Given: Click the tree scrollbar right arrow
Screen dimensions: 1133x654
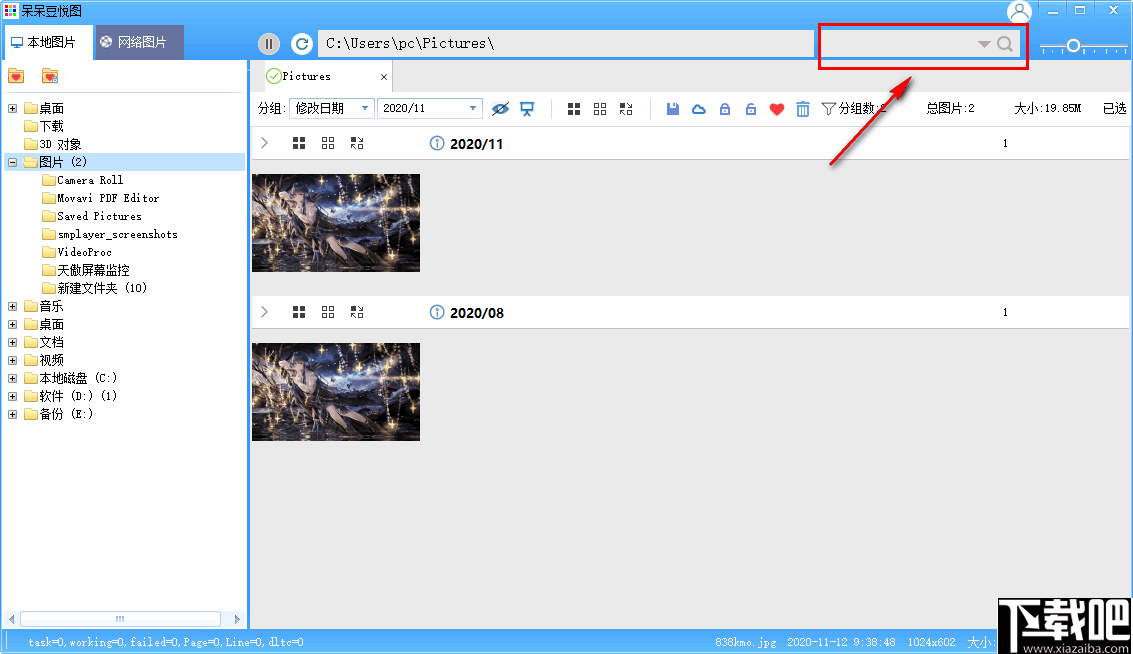Looking at the screenshot, I should pyautogui.click(x=237, y=619).
